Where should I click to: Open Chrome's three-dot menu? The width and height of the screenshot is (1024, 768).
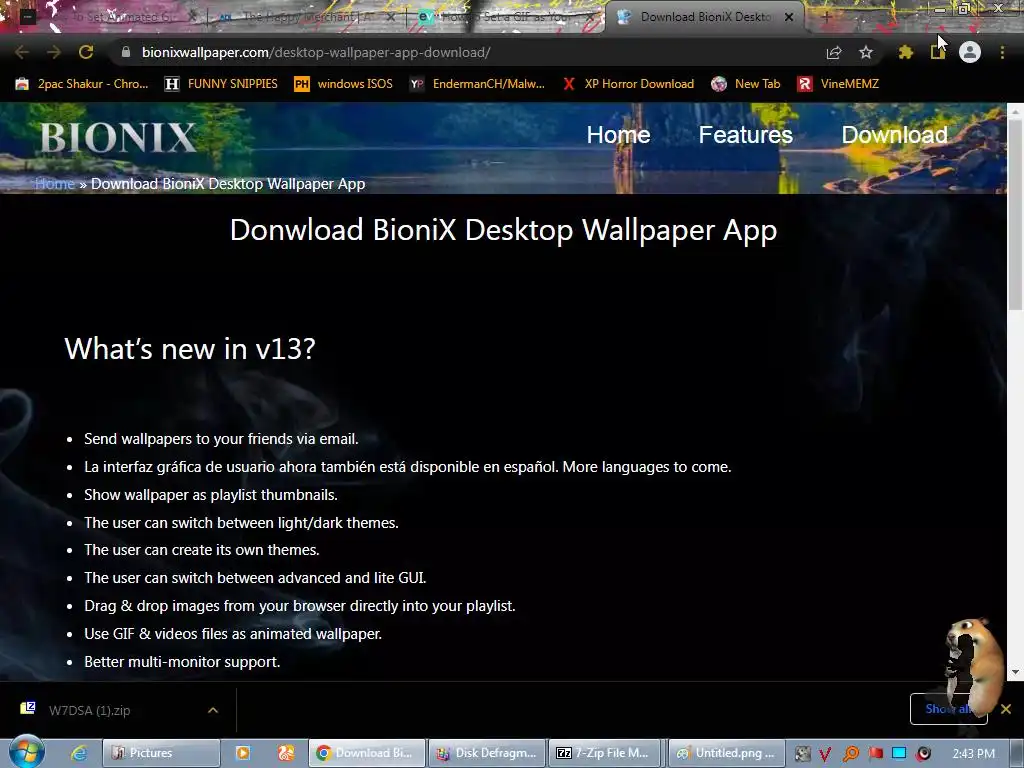(1002, 52)
